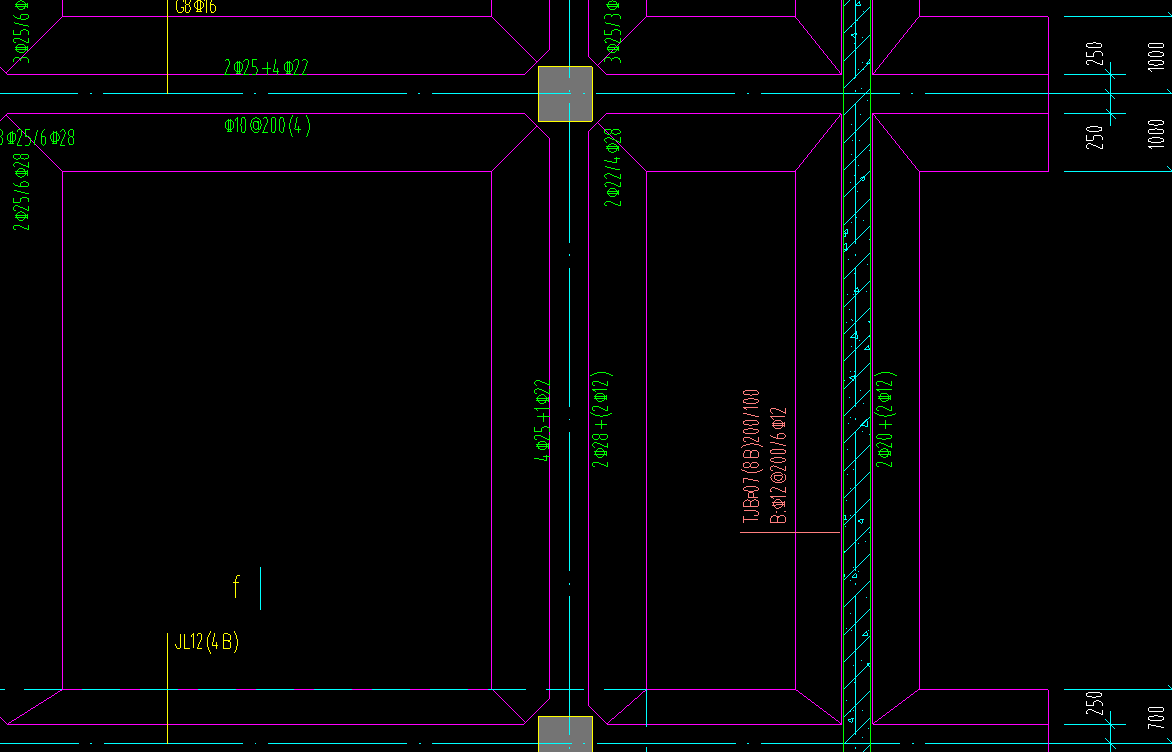
Task: Pick the vertical 2Φ25/6Φ28 rebar text
Action: [x=22, y=192]
